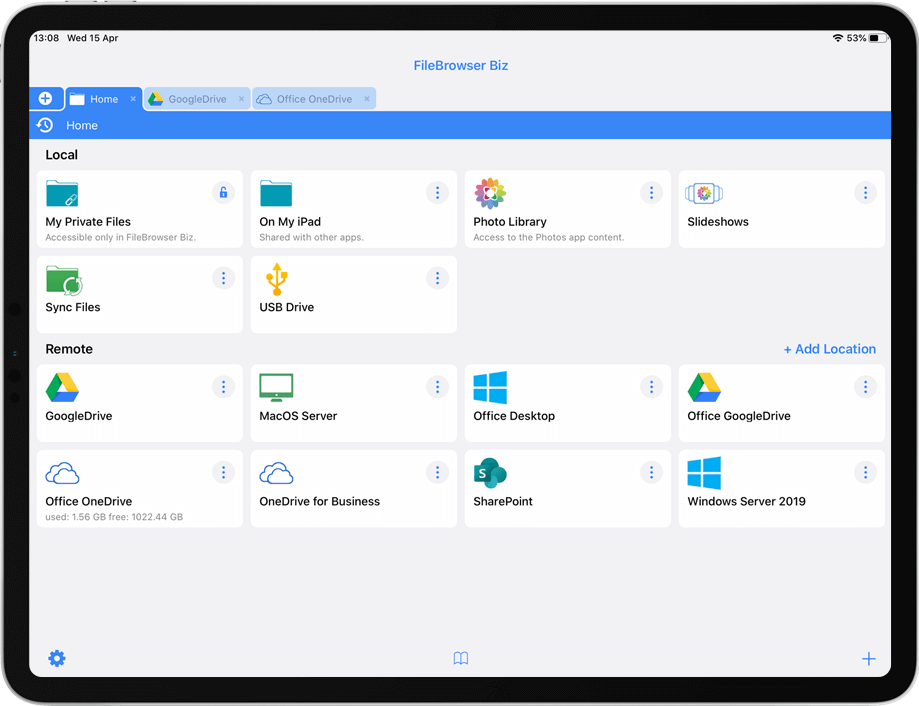Open the options menu for Slideshows
Image resolution: width=919 pixels, height=706 pixels.
tap(865, 193)
